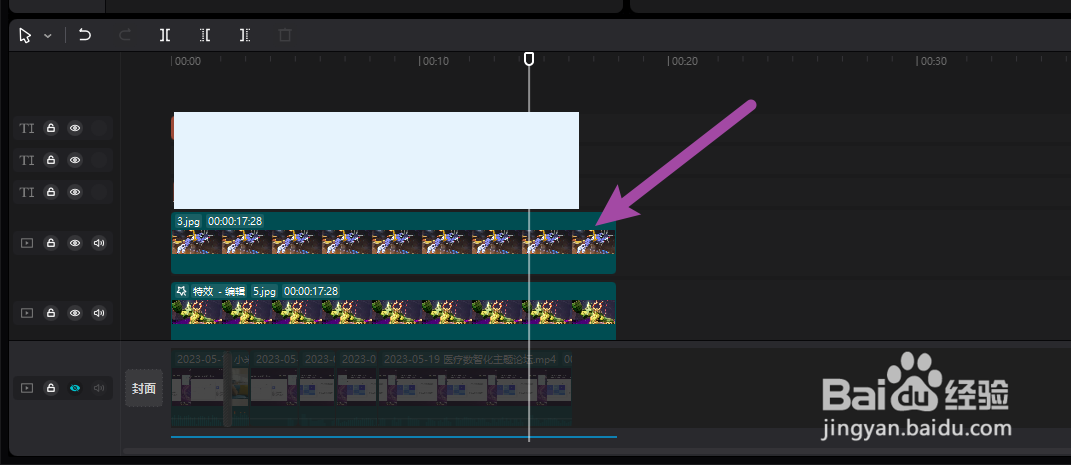Click the 00:00:17:28 duration on 5.jpg clip

[x=311, y=292]
